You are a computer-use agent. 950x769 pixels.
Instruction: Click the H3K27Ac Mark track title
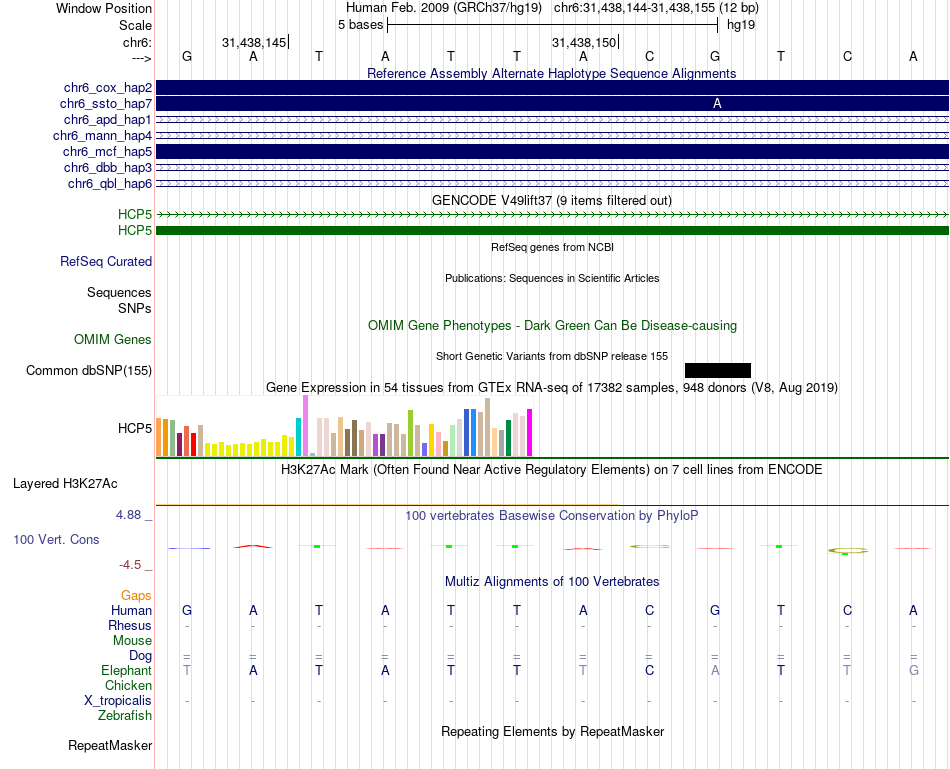552,470
